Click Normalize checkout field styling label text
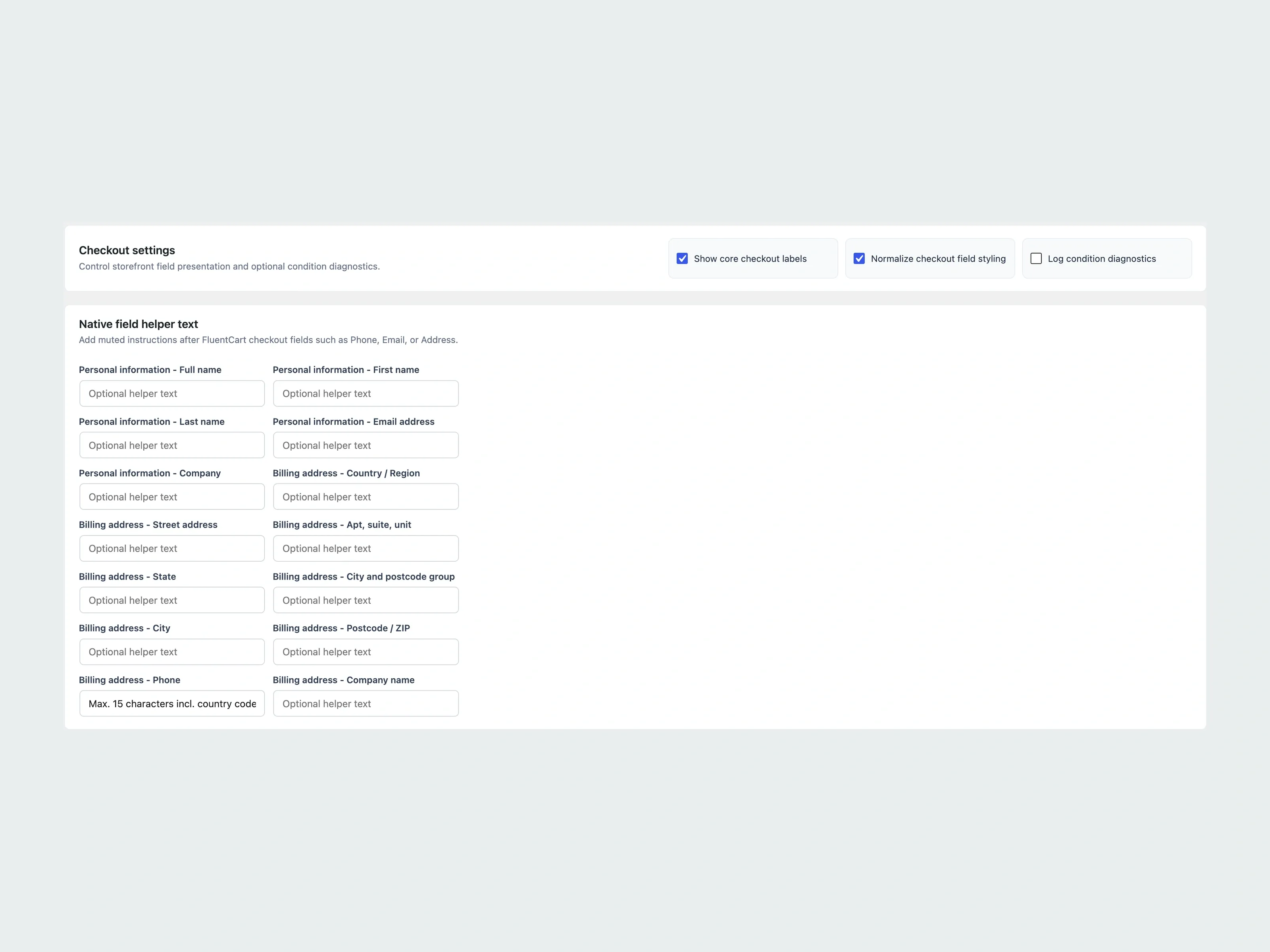 tap(937, 259)
